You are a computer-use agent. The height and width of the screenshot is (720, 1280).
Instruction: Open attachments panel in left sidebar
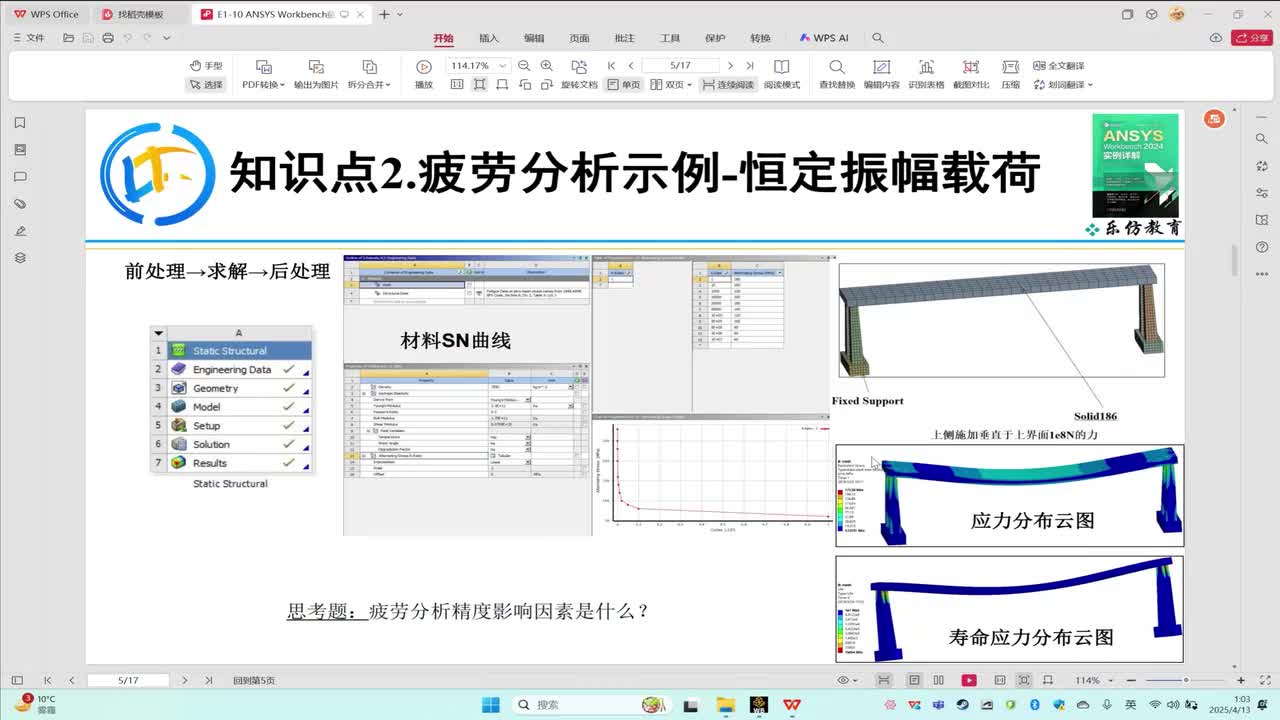point(20,204)
